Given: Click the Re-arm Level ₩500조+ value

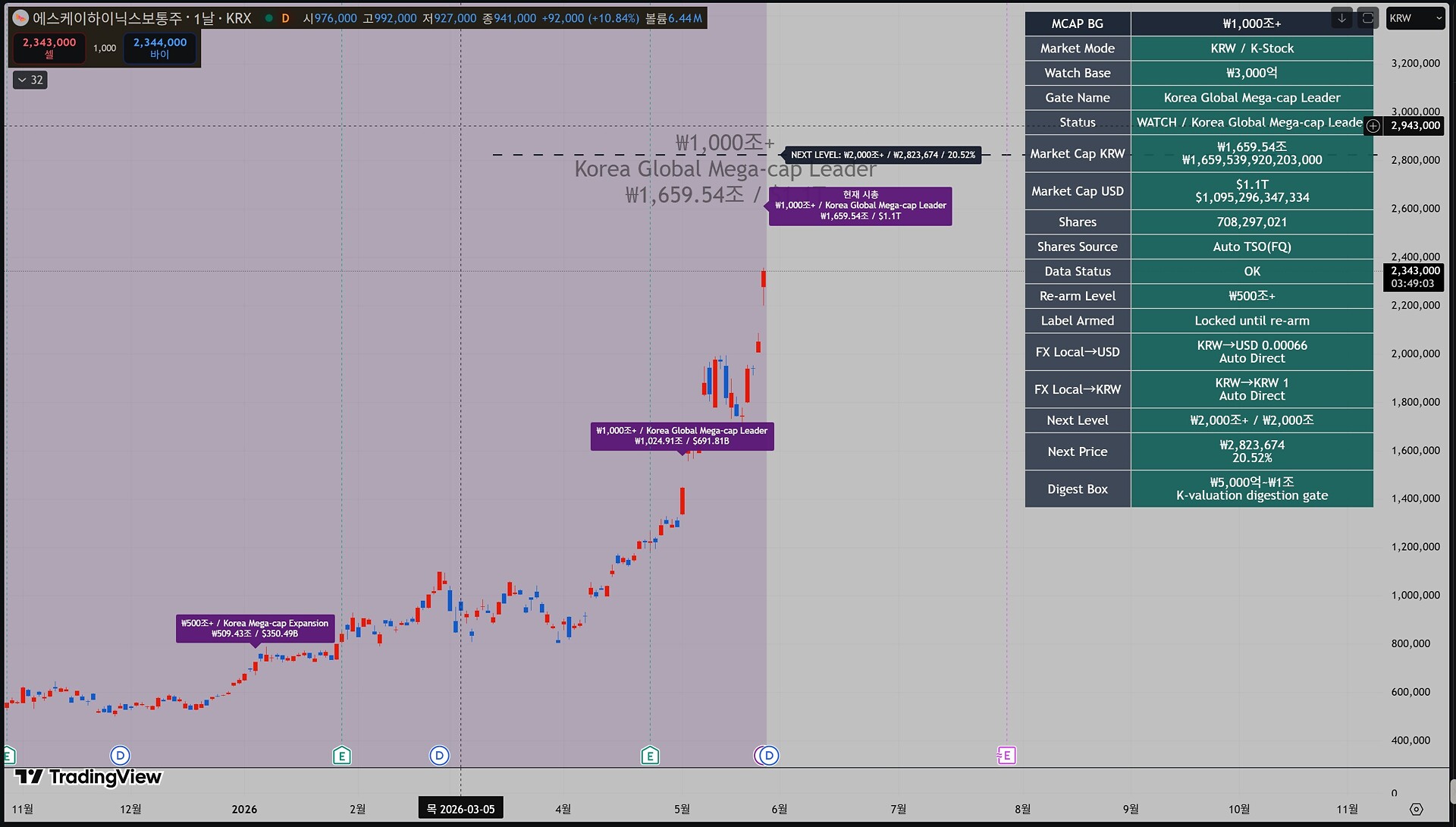Looking at the screenshot, I should point(1252,296).
